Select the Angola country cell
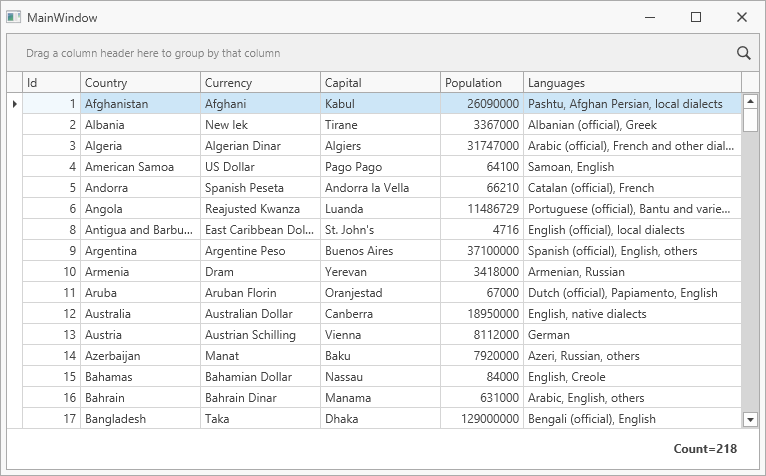Image resolution: width=766 pixels, height=476 pixels. 140,209
